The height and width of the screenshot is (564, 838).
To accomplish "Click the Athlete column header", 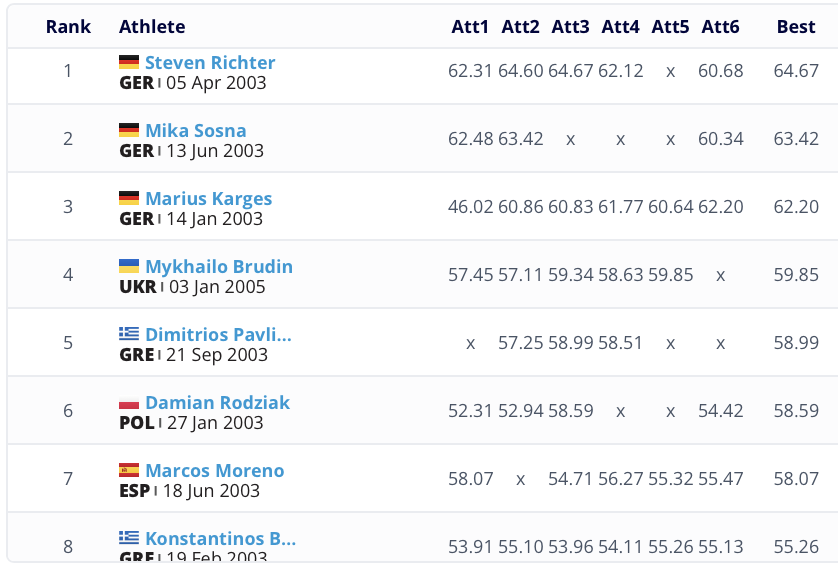I will [152, 27].
